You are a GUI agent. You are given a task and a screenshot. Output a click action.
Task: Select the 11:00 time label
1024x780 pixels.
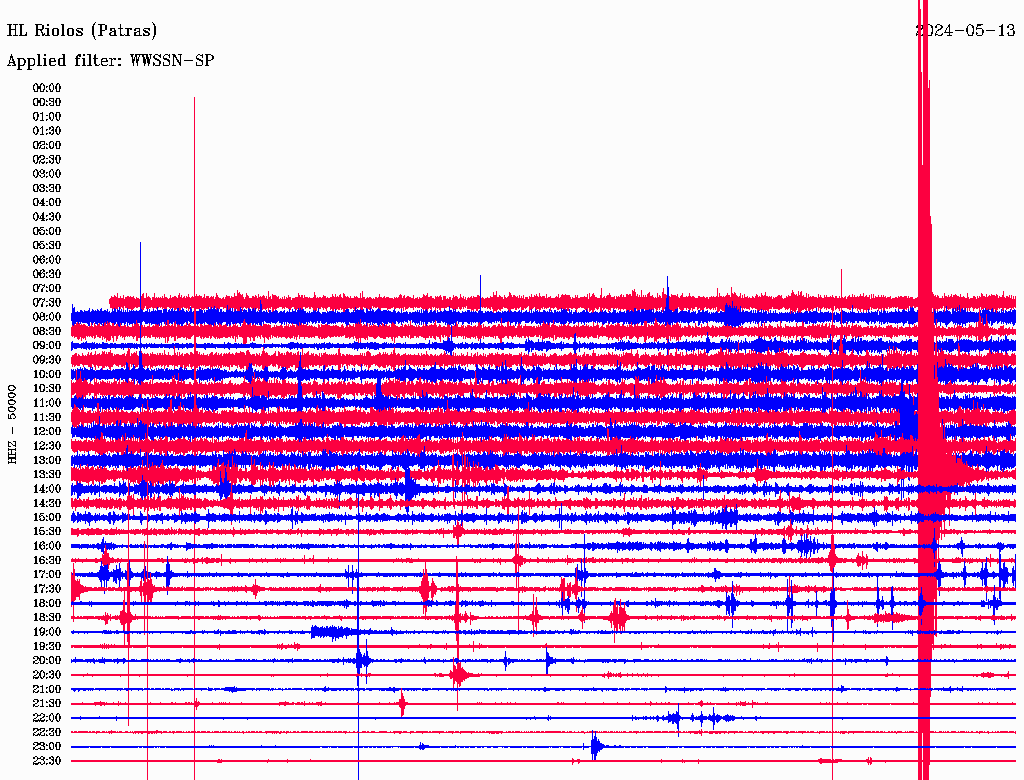click(47, 403)
